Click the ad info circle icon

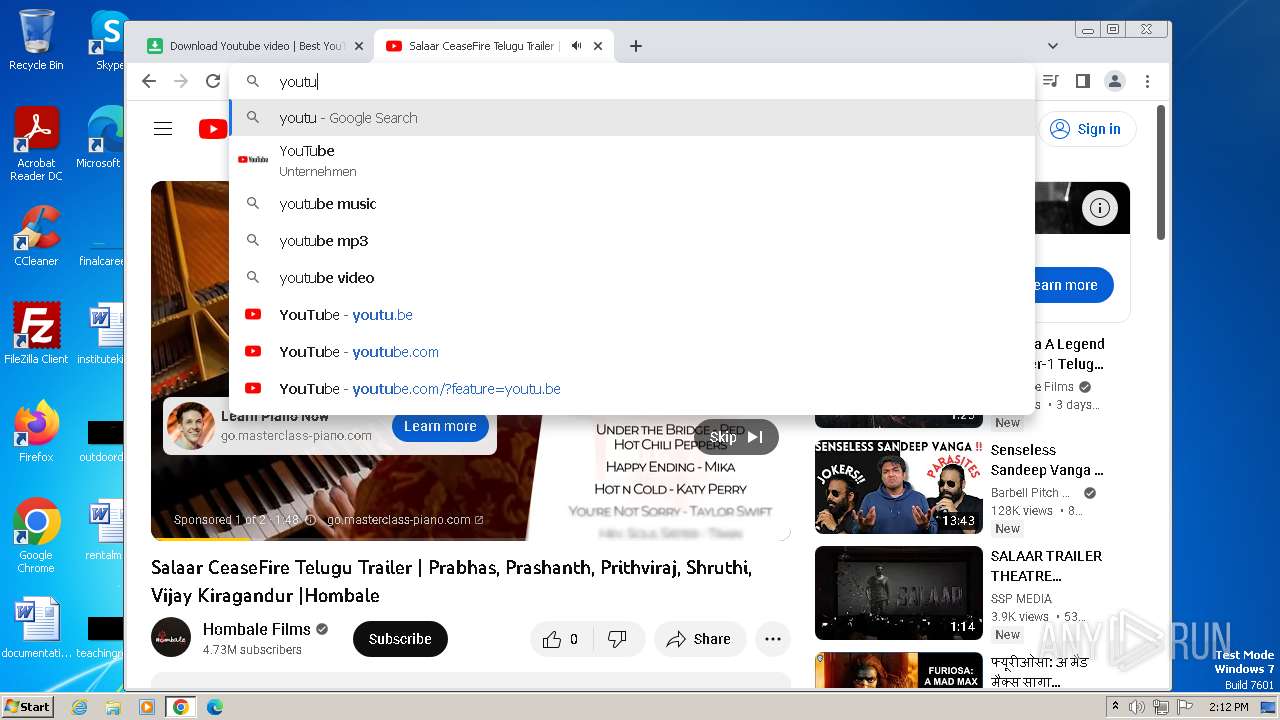(x=1100, y=208)
